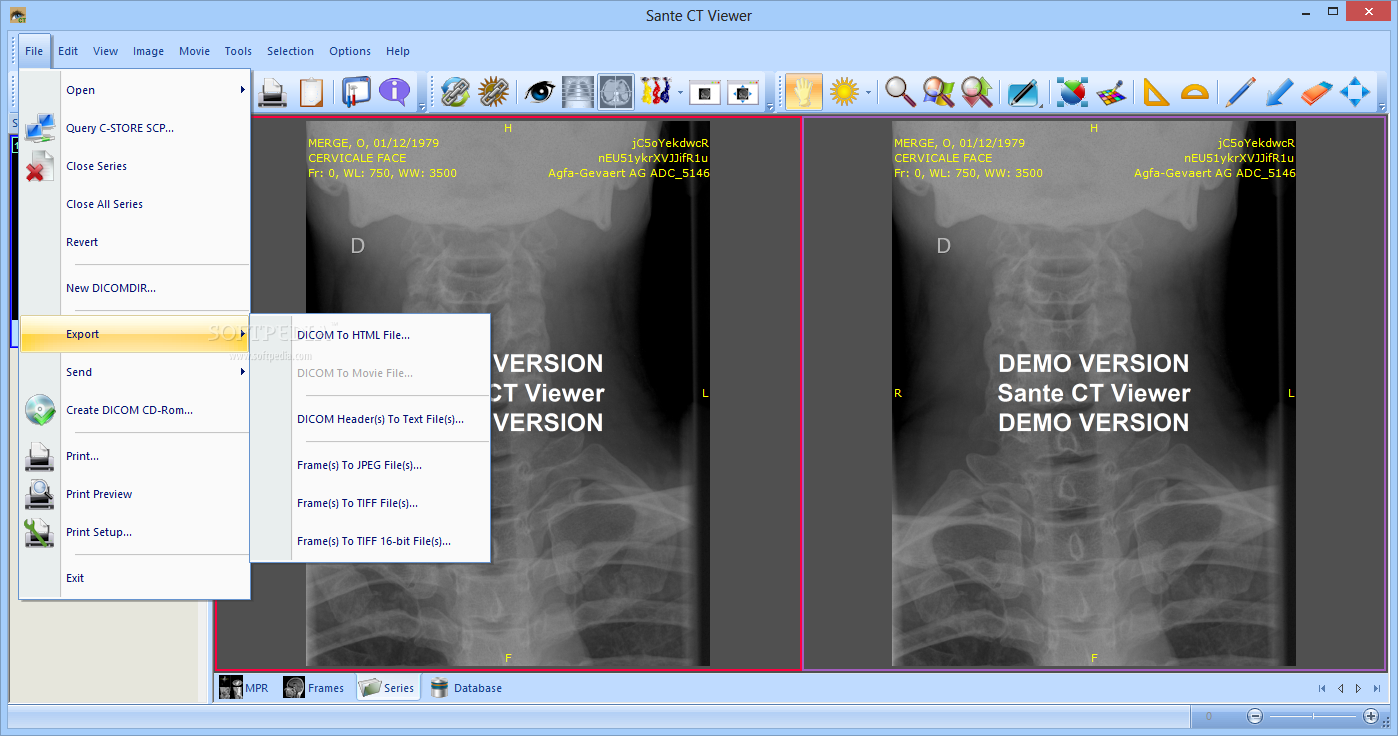Image resolution: width=1398 pixels, height=736 pixels.
Task: Choose Create DICOM CD-Rom... entry
Action: (135, 410)
